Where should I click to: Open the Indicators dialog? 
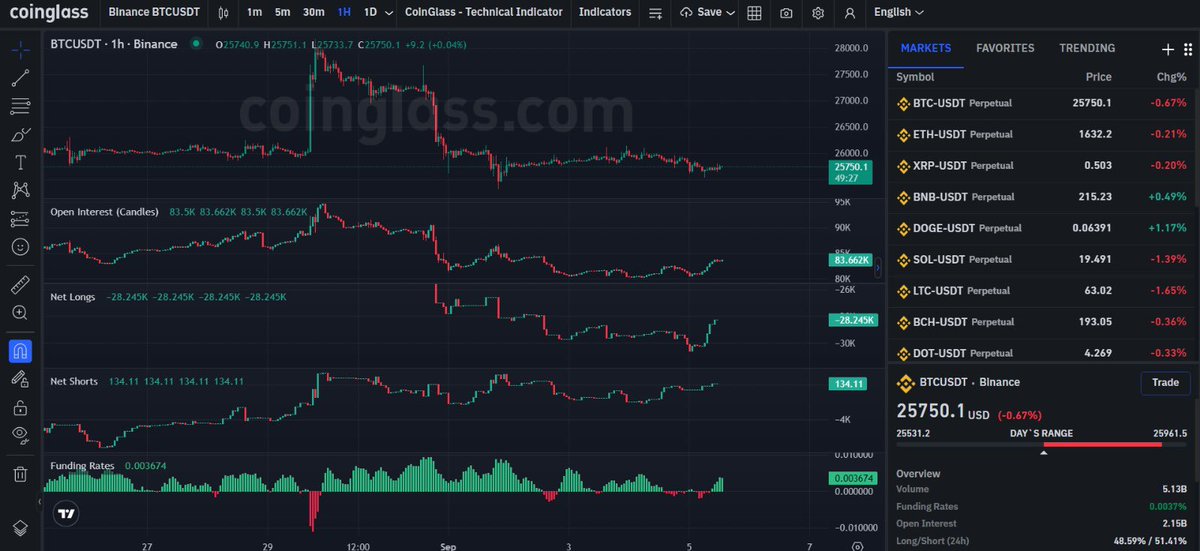point(605,13)
